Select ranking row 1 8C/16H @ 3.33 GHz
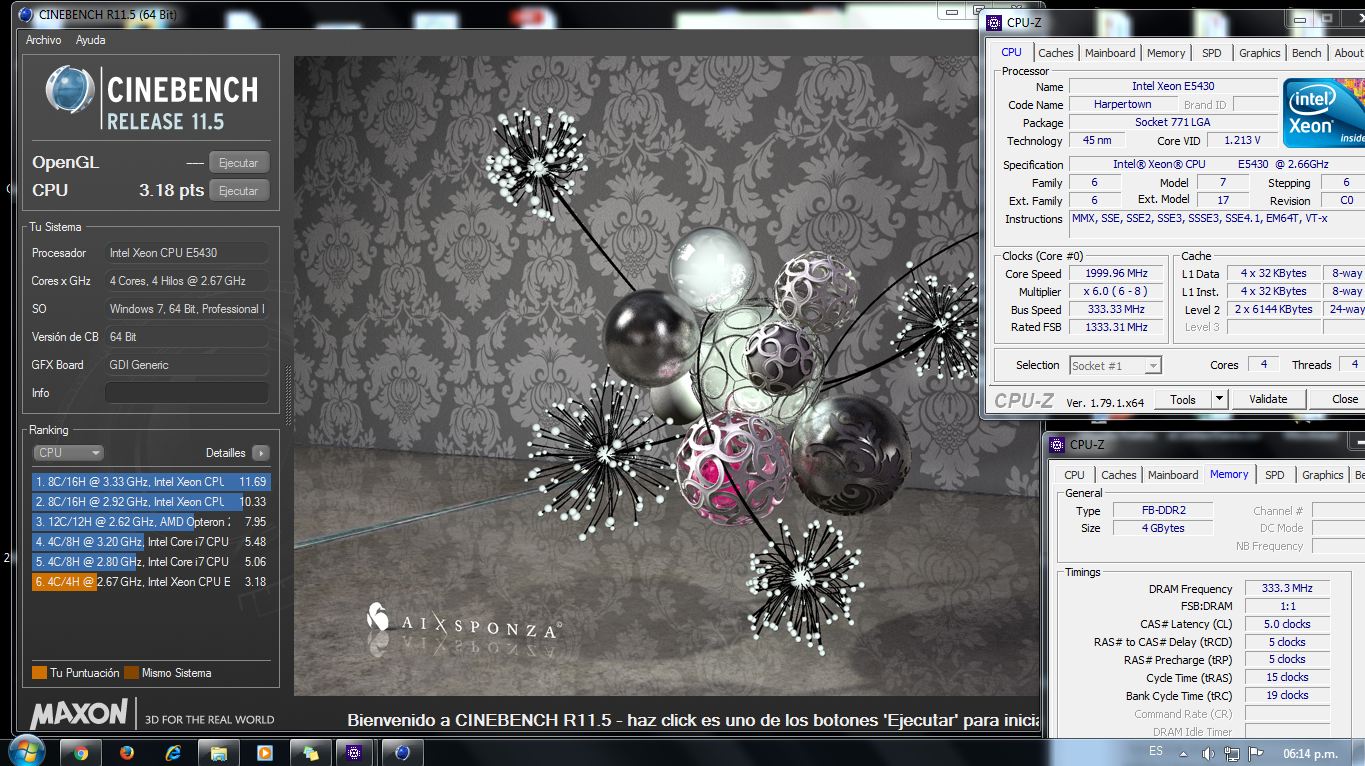1365x766 pixels. 151,482
